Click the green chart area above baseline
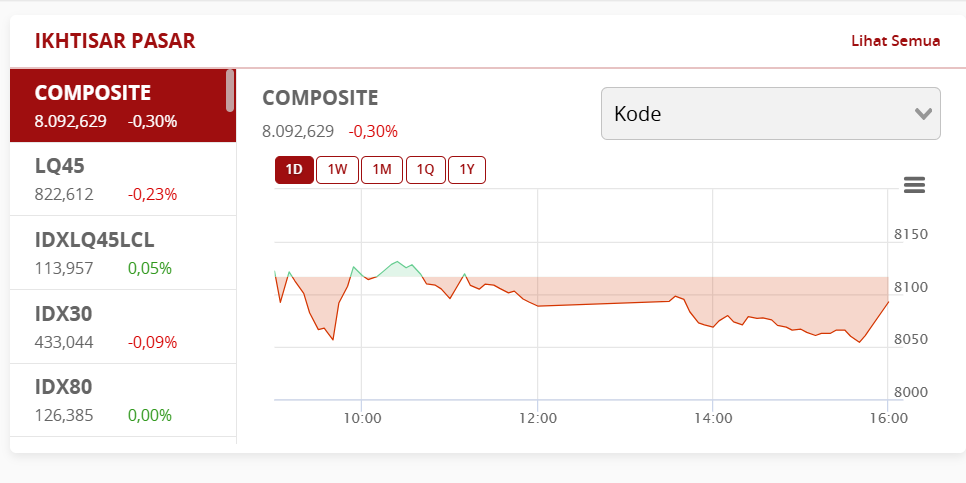The image size is (966, 483). point(397,268)
